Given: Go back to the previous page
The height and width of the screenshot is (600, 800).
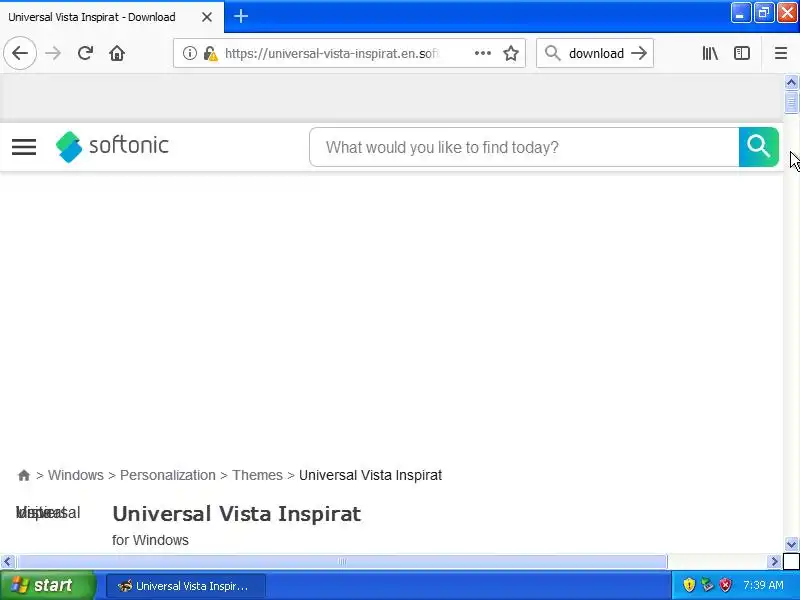Looking at the screenshot, I should pyautogui.click(x=20, y=53).
